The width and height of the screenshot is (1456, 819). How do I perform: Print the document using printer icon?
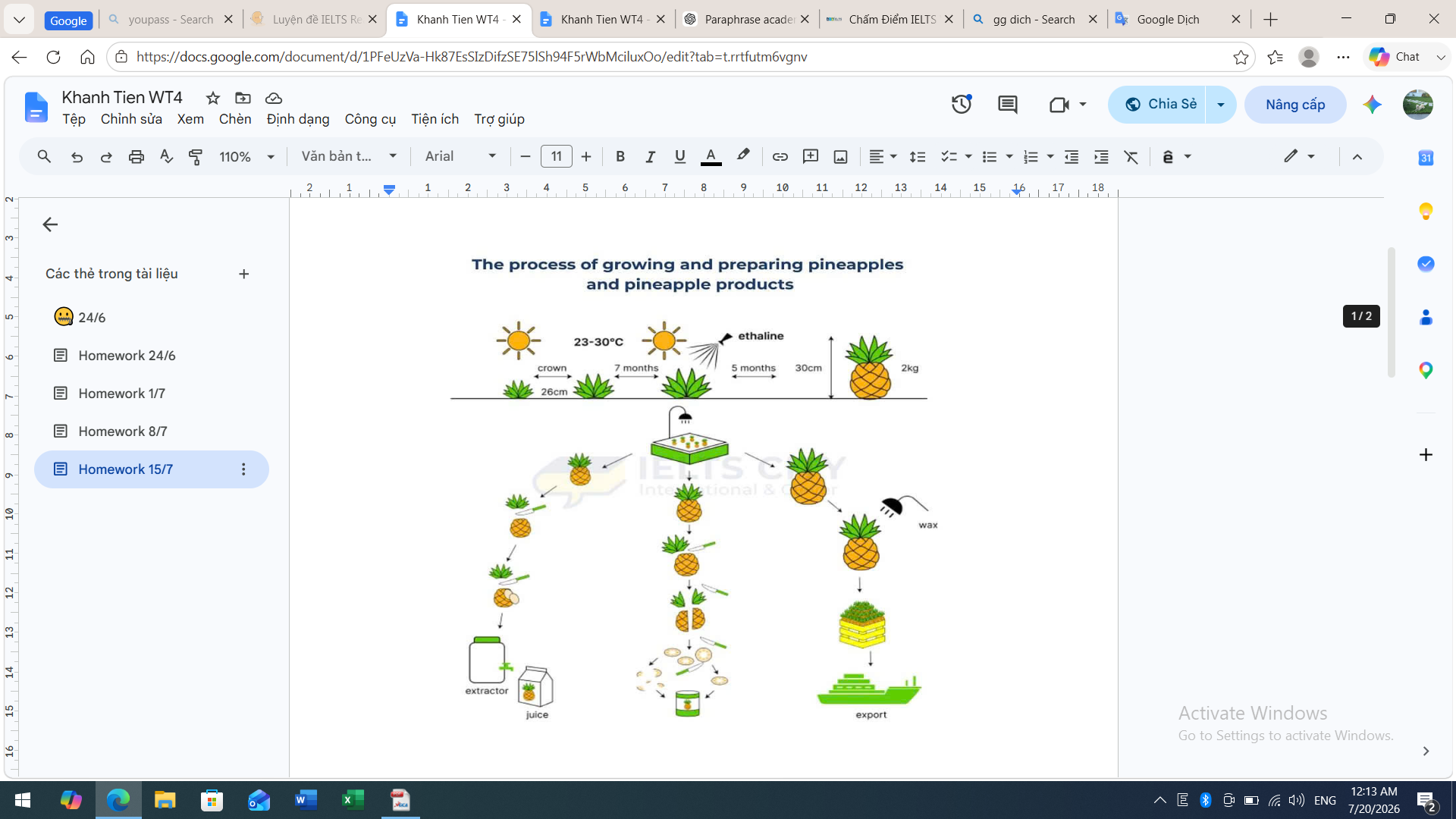click(x=136, y=156)
